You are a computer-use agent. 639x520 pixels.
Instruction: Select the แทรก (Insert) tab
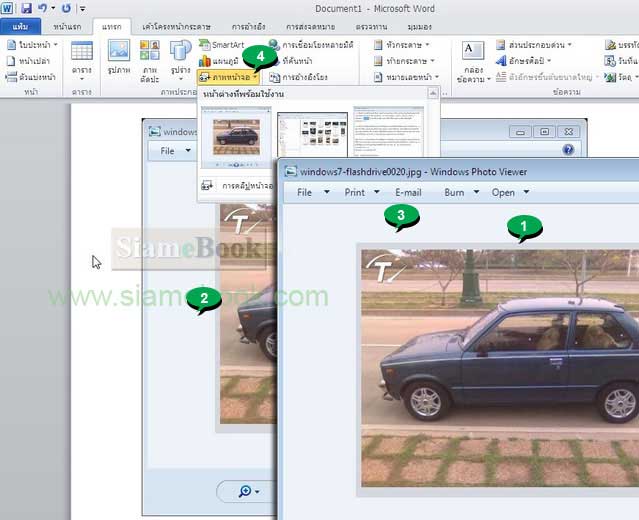point(112,27)
